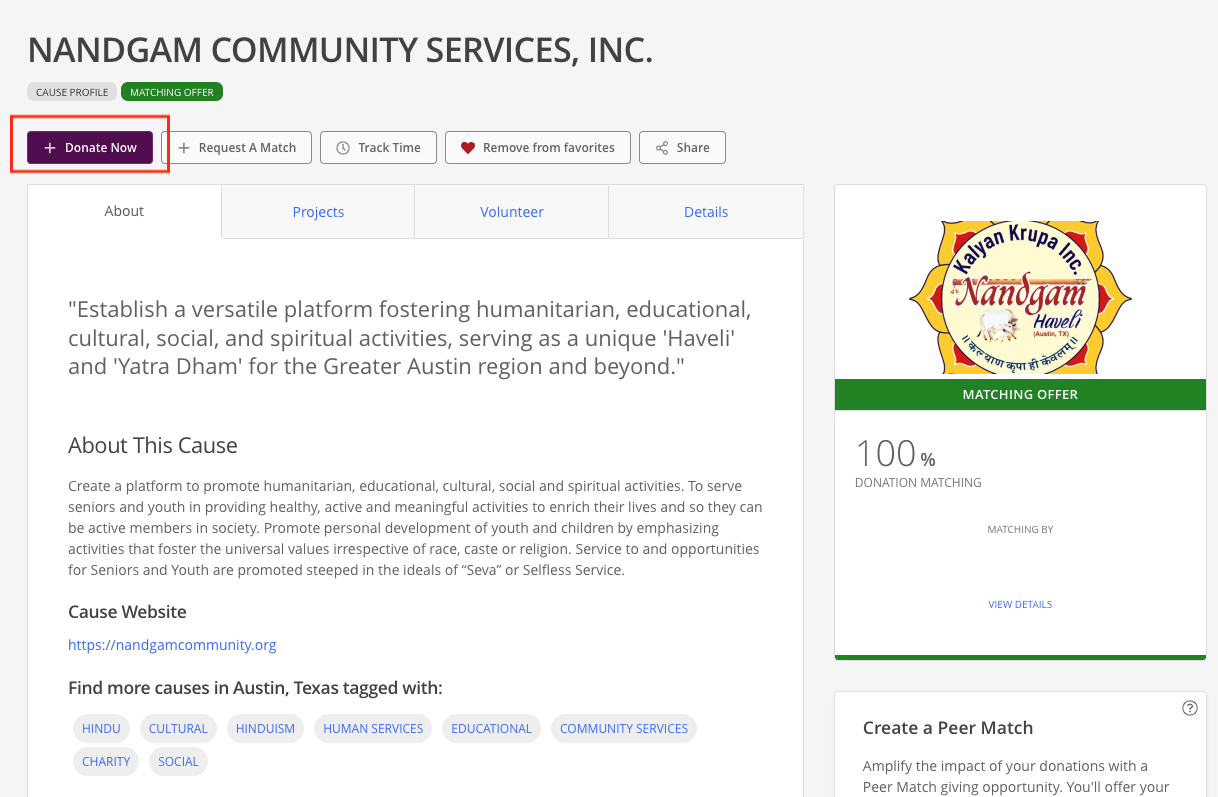Screen dimensions: 1218x797
Task: Select the CHARITY tag chip
Action: coord(106,762)
